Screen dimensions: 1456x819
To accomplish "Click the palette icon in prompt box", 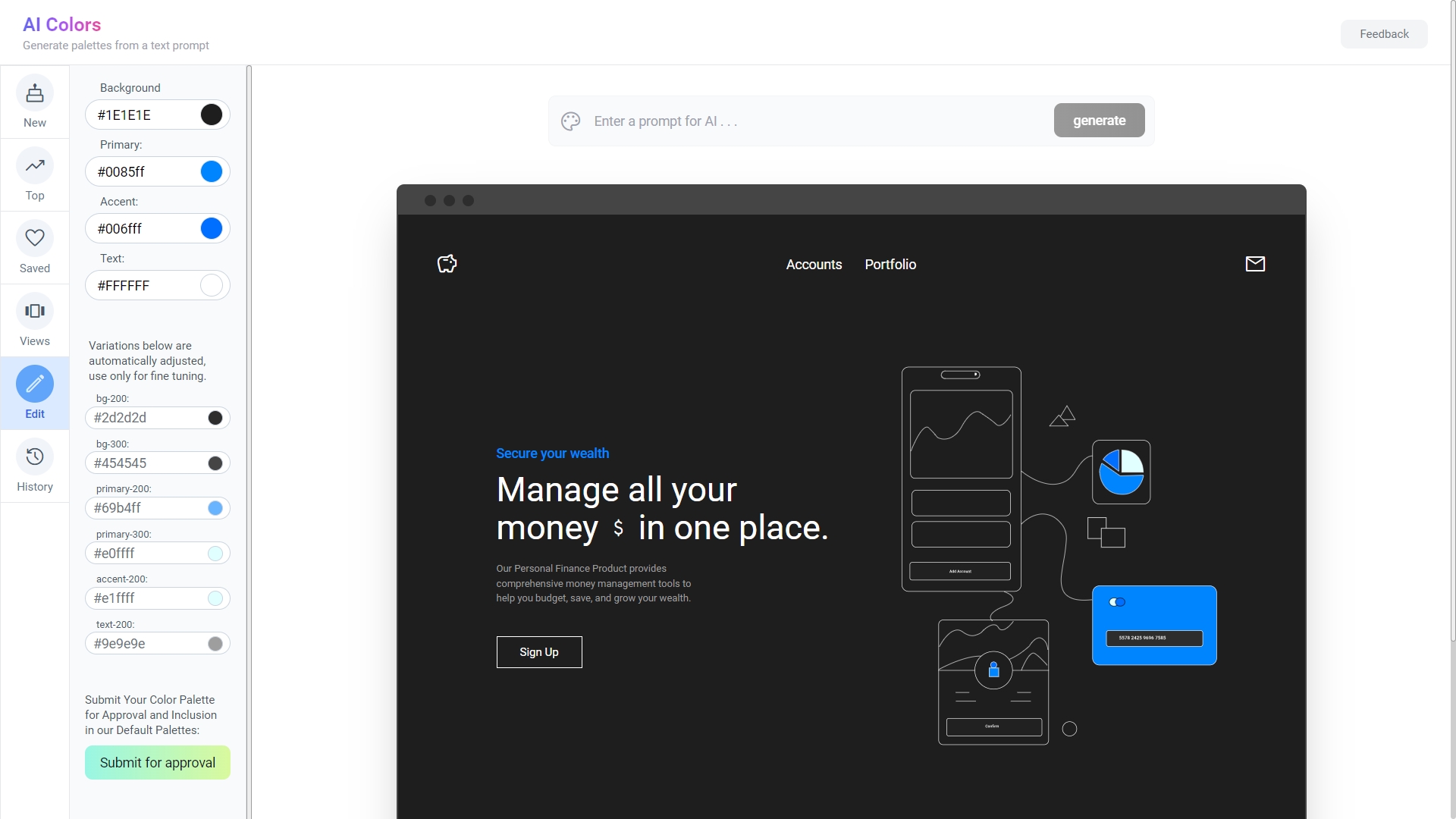I will [571, 121].
